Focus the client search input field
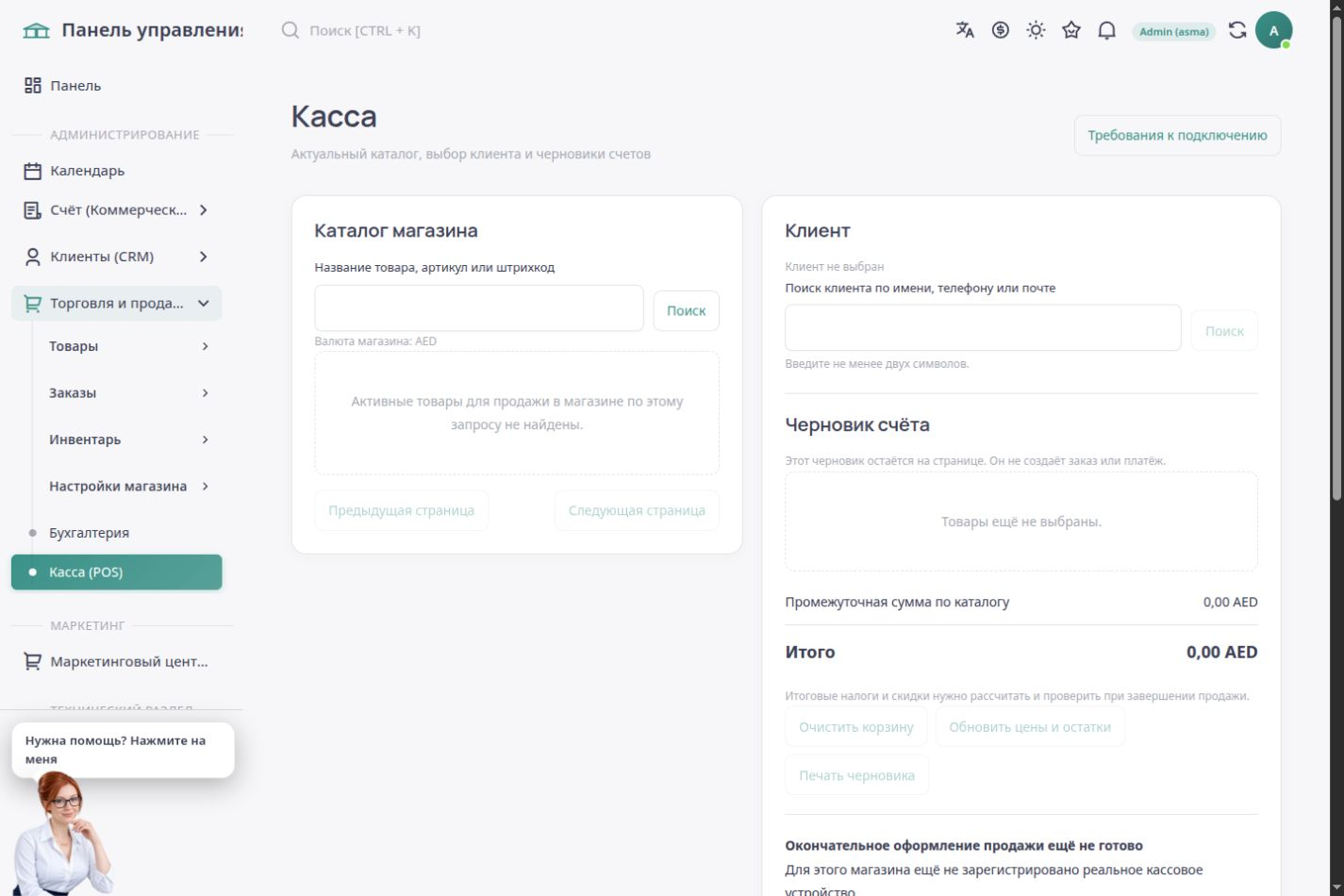Screen dimensions: 1344x896 point(983,328)
